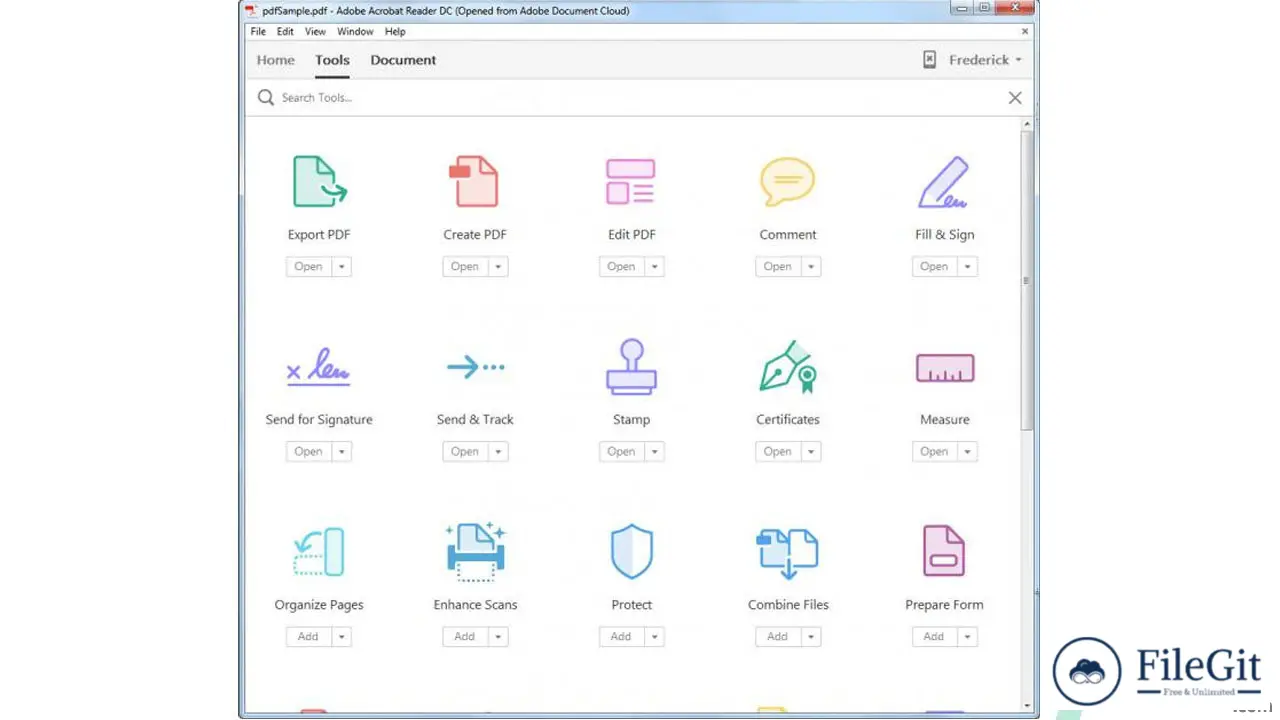Click the Enhance Scans scanner icon

475,551
